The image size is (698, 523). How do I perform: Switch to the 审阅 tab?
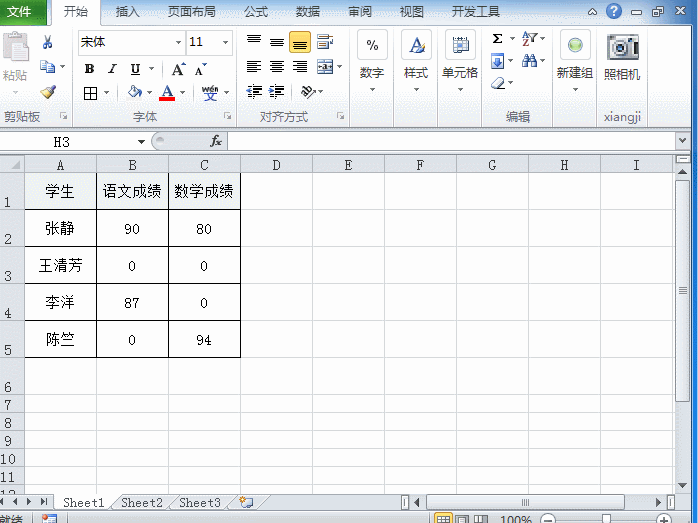pyautogui.click(x=360, y=12)
